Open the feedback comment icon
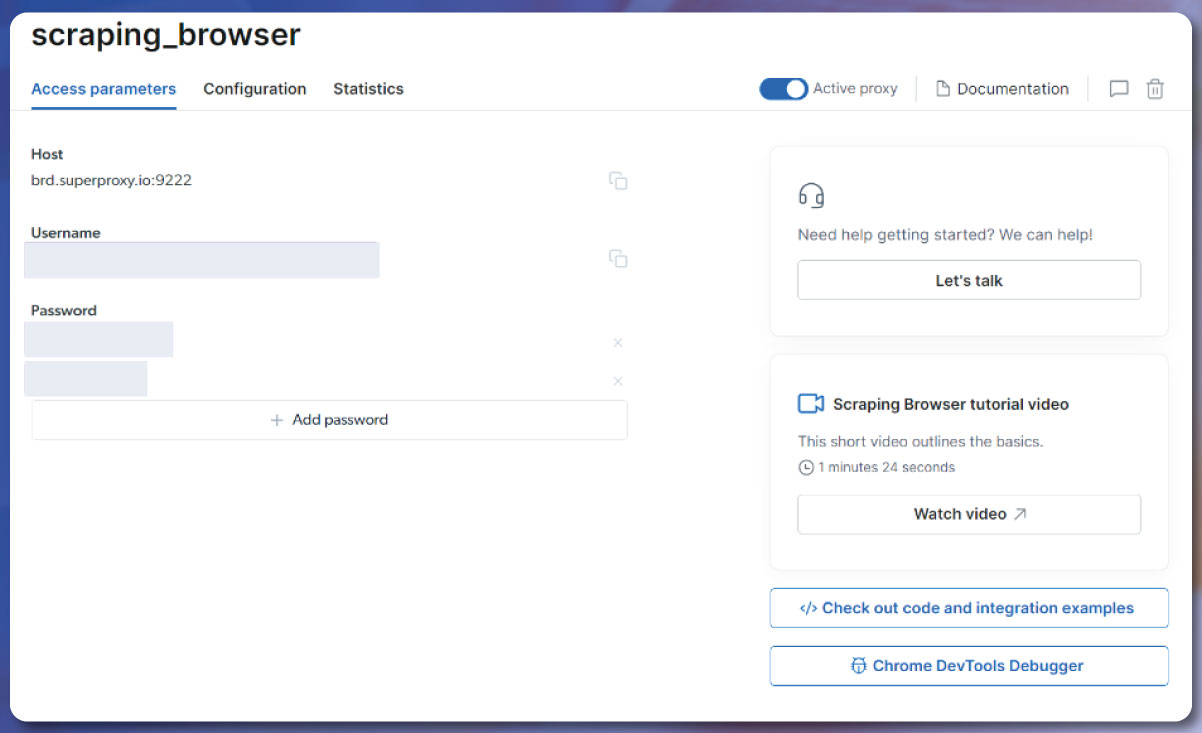The image size is (1202, 733). (1119, 89)
